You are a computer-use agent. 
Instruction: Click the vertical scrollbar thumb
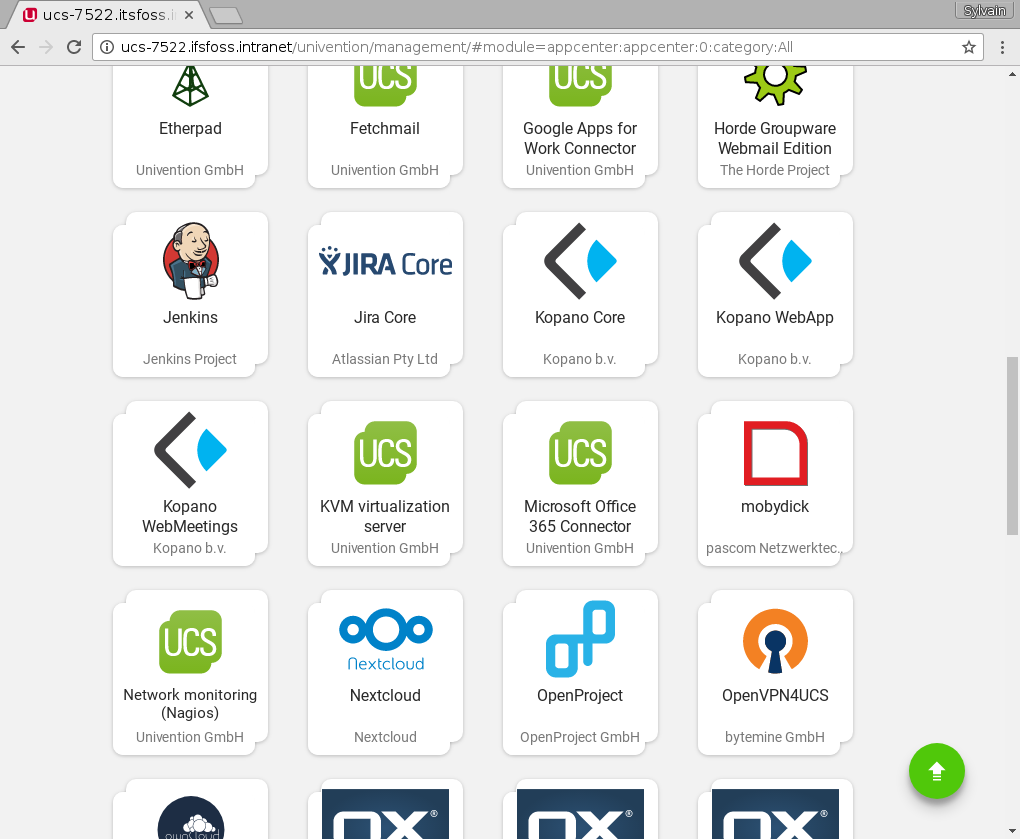pyautogui.click(x=1012, y=446)
